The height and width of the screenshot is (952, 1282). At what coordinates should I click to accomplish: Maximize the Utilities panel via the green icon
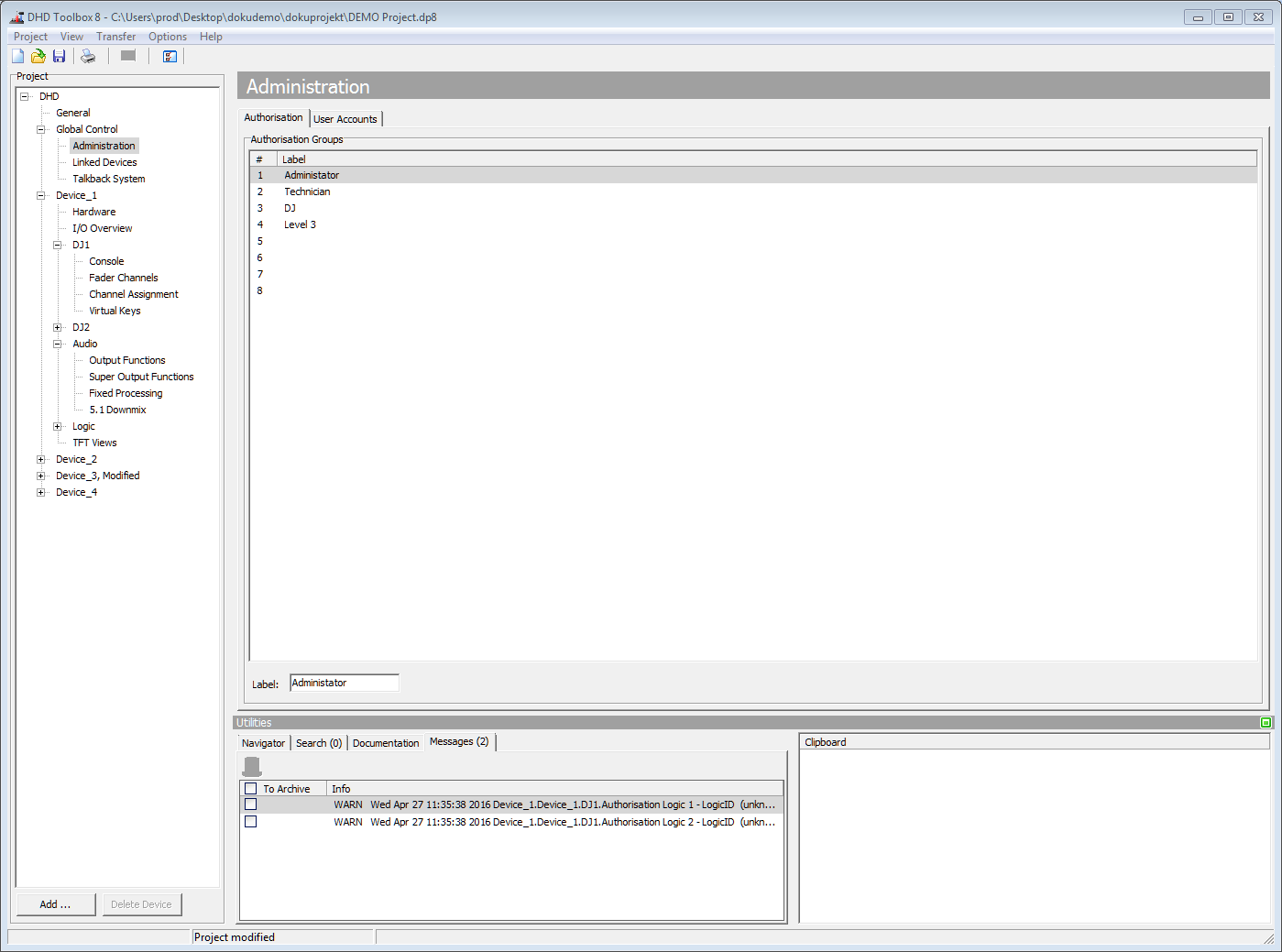(1265, 722)
